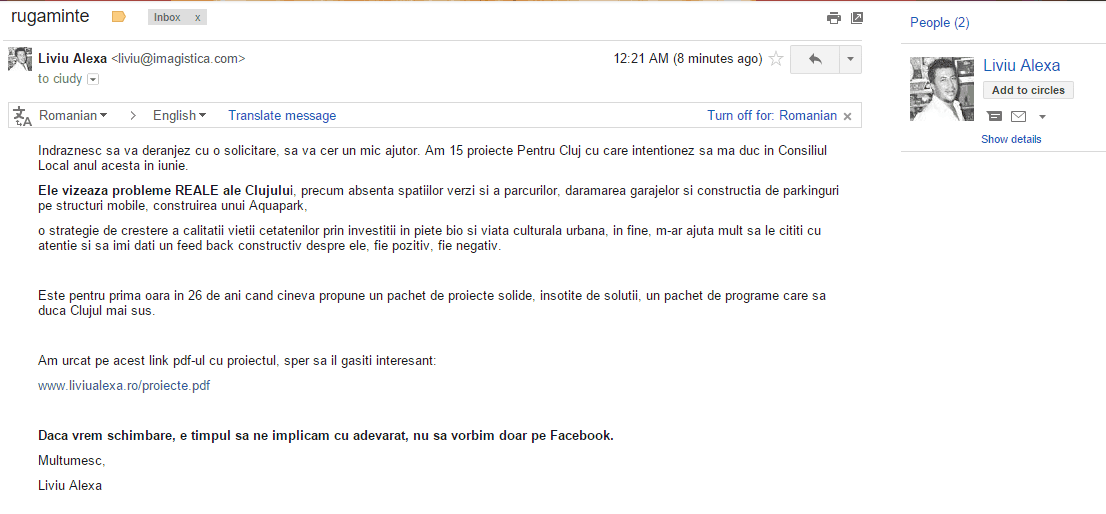Click the translate icon in translation bar

(22, 116)
